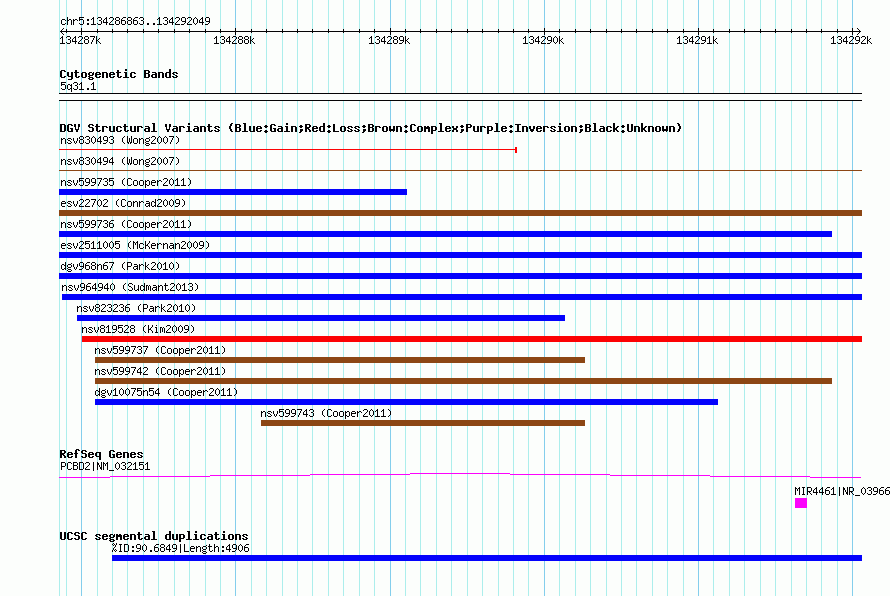Click the nsv819528 (Kim2009) label

[x=138, y=329]
